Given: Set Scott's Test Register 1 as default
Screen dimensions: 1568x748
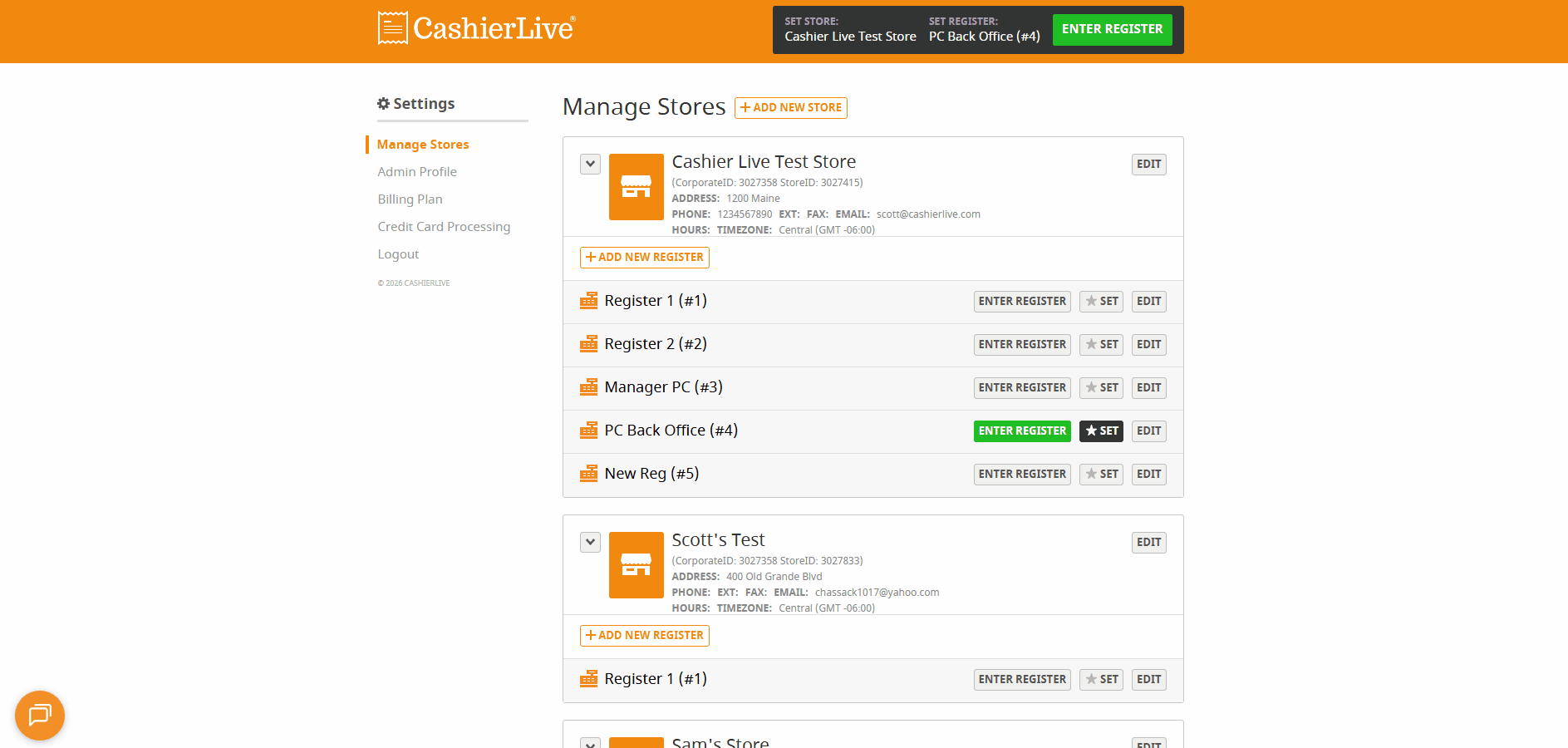Looking at the screenshot, I should (x=1101, y=680).
